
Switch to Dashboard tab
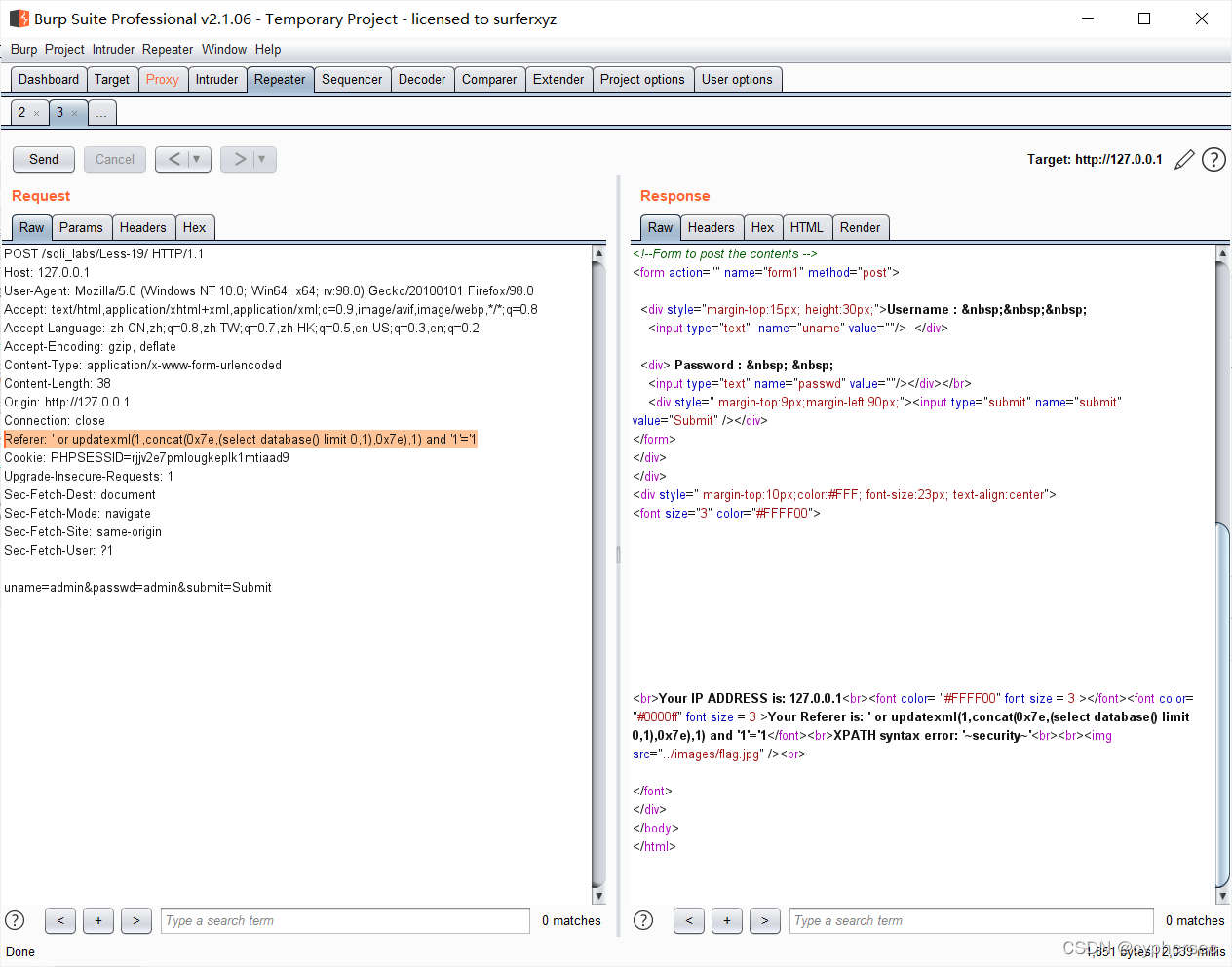pyautogui.click(x=49, y=80)
